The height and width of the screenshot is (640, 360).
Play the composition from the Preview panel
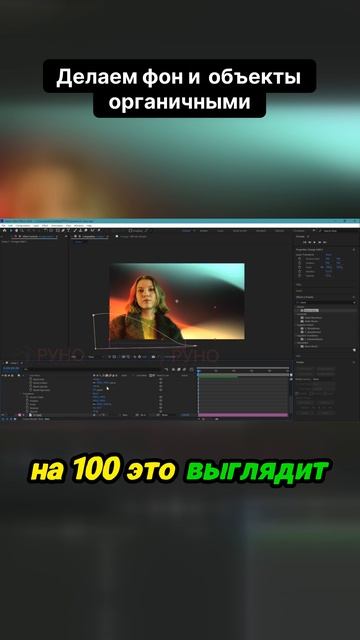click(x=314, y=242)
